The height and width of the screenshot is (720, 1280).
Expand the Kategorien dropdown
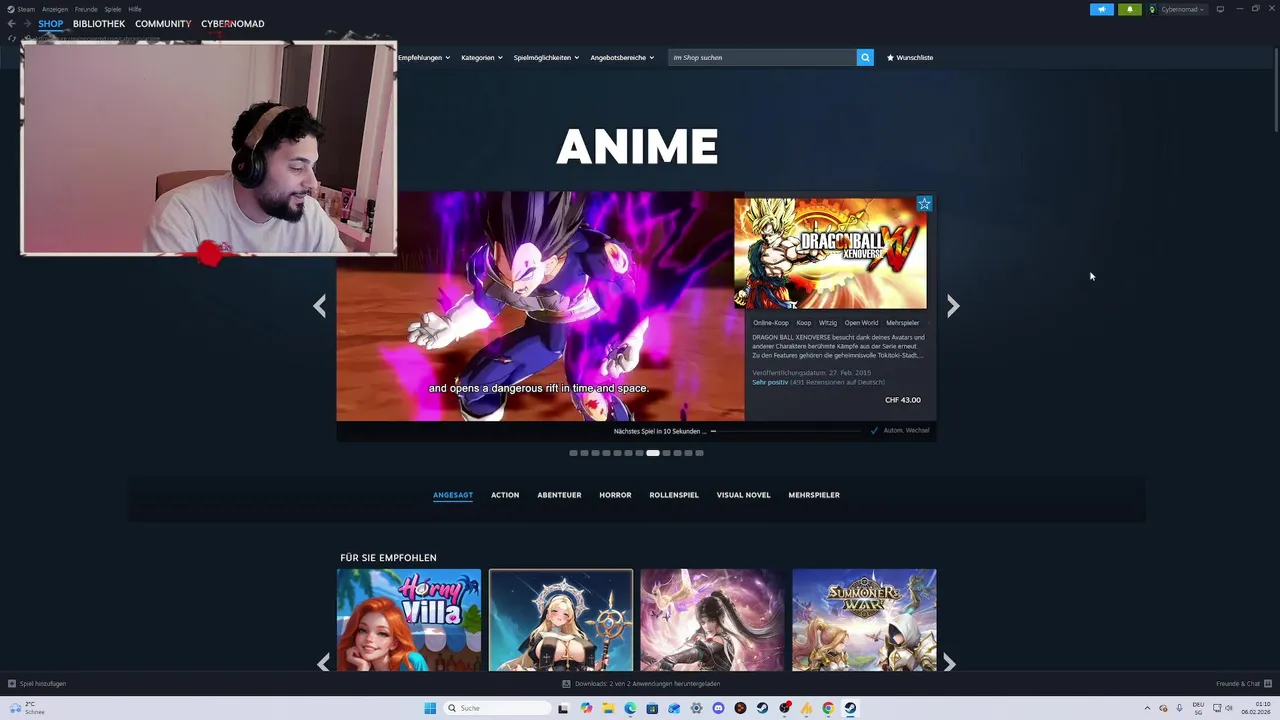482,57
